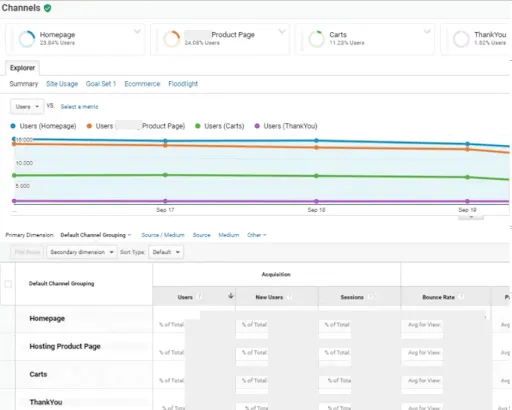This screenshot has width=512, height=410.
Task: Click the Users column sort arrow
Action: 230,296
